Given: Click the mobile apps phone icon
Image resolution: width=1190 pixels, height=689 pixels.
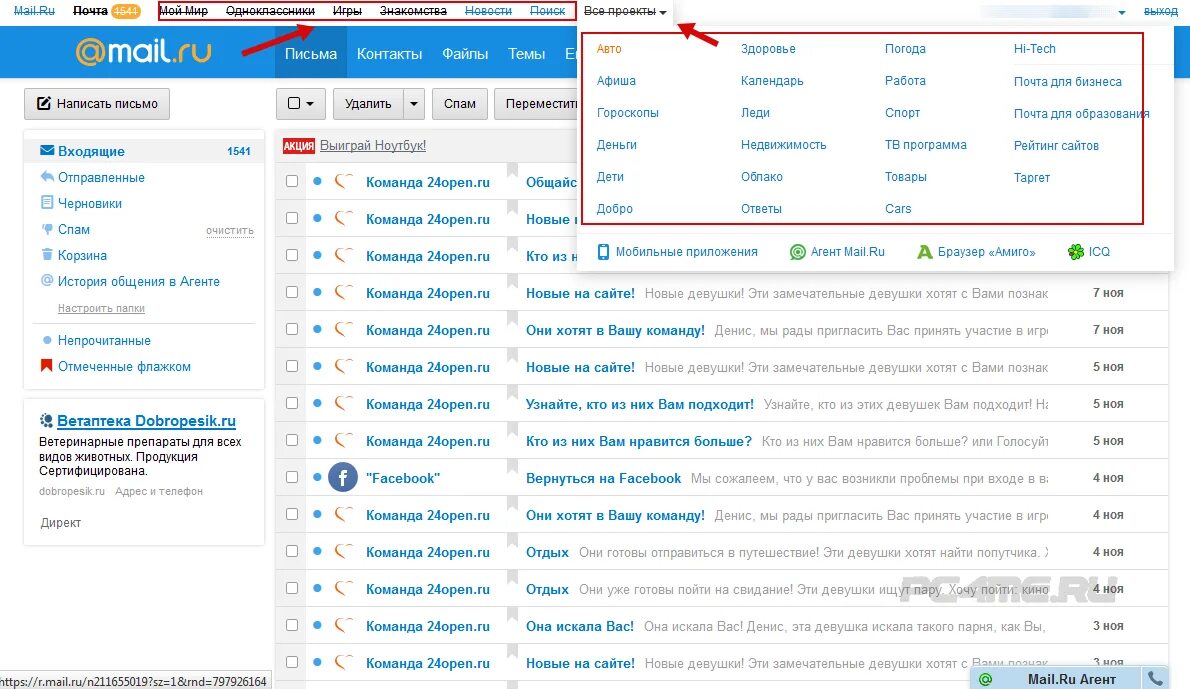Looking at the screenshot, I should pos(603,252).
